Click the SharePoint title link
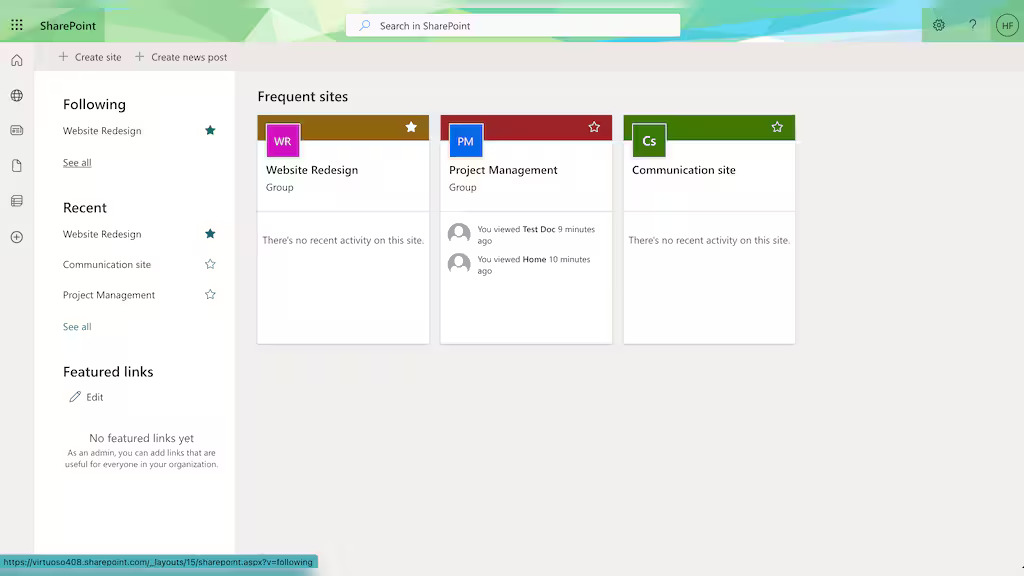 pos(68,25)
